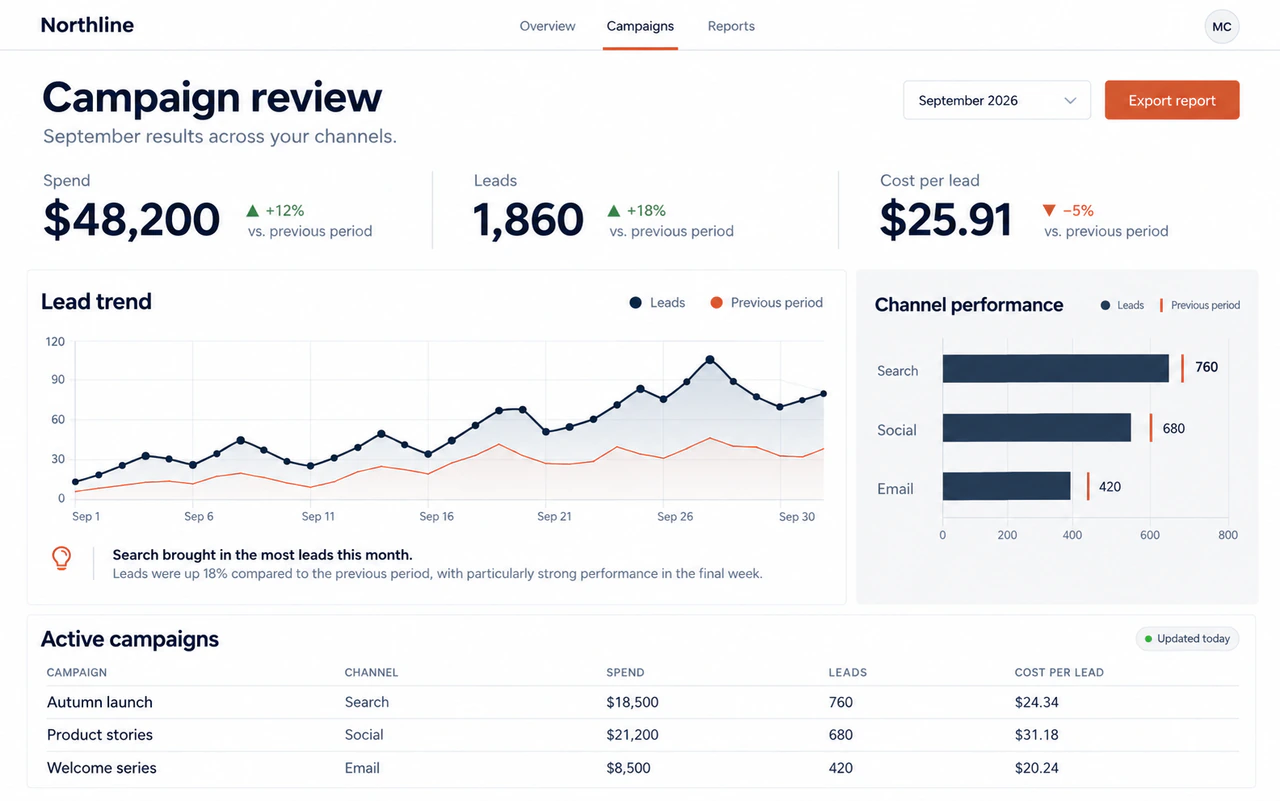Switch to the Overview tab
Image resolution: width=1280 pixels, height=801 pixels.
click(547, 26)
